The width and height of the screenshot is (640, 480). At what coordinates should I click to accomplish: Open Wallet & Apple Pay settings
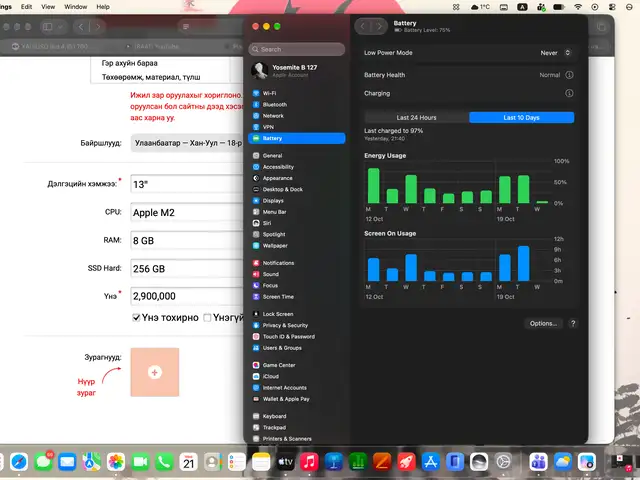tap(297, 399)
